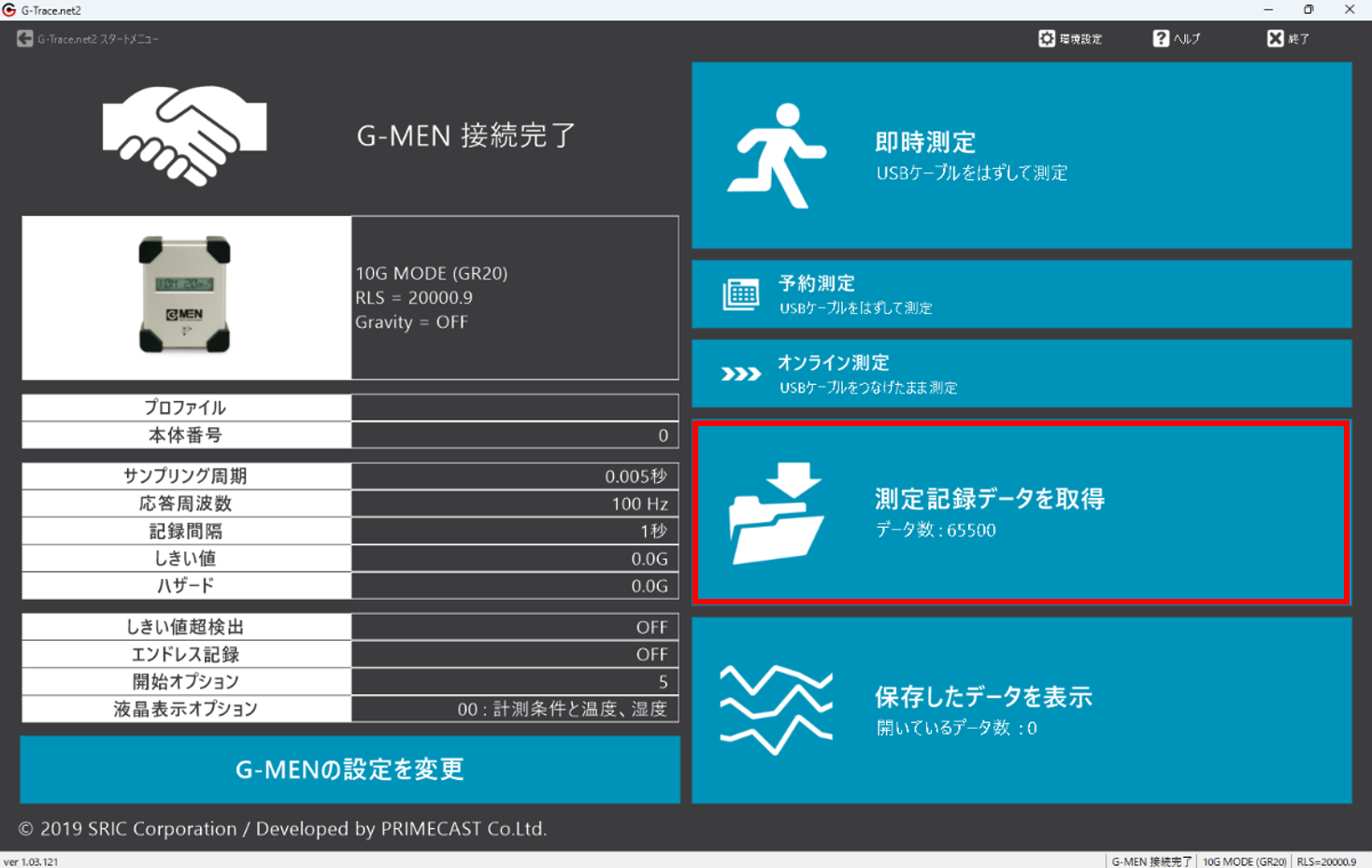
Task: Click the G-MEN 接続完了 heading
Action: [466, 135]
